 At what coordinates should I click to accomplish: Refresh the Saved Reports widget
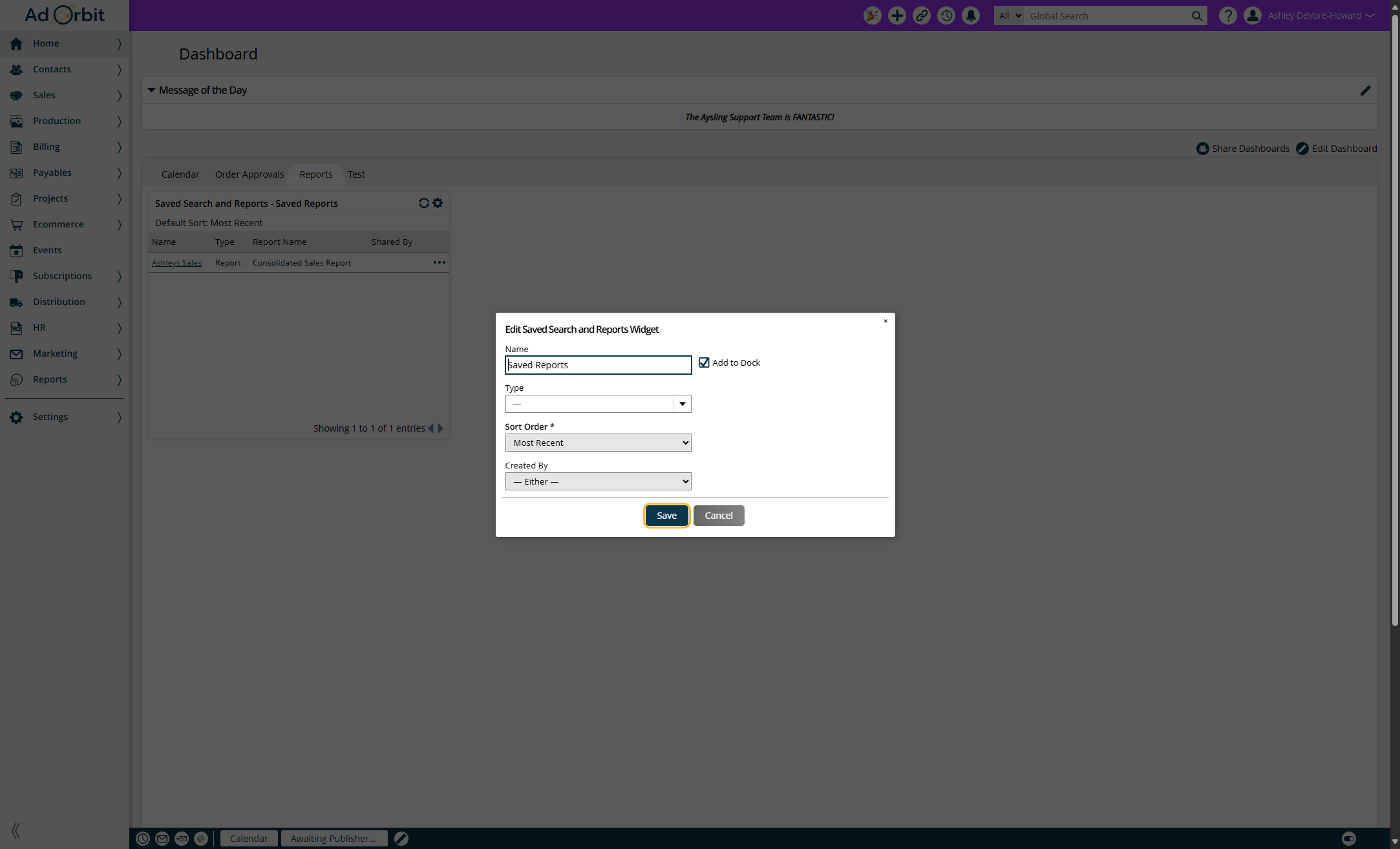pos(423,203)
